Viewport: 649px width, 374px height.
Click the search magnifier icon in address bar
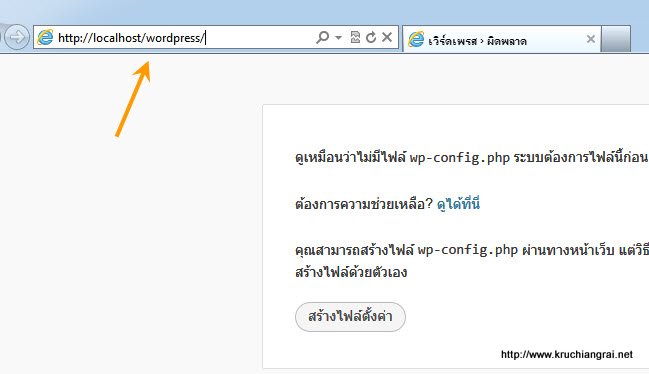coord(322,37)
